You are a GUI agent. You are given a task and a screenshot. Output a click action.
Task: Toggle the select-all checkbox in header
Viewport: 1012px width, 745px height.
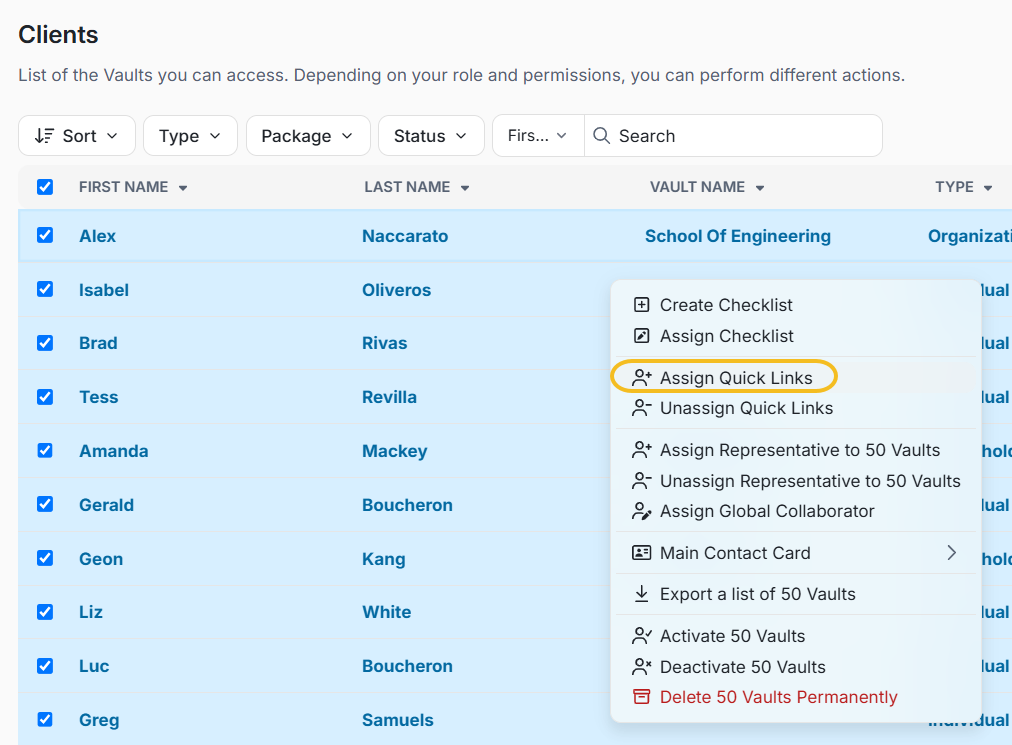point(45,187)
